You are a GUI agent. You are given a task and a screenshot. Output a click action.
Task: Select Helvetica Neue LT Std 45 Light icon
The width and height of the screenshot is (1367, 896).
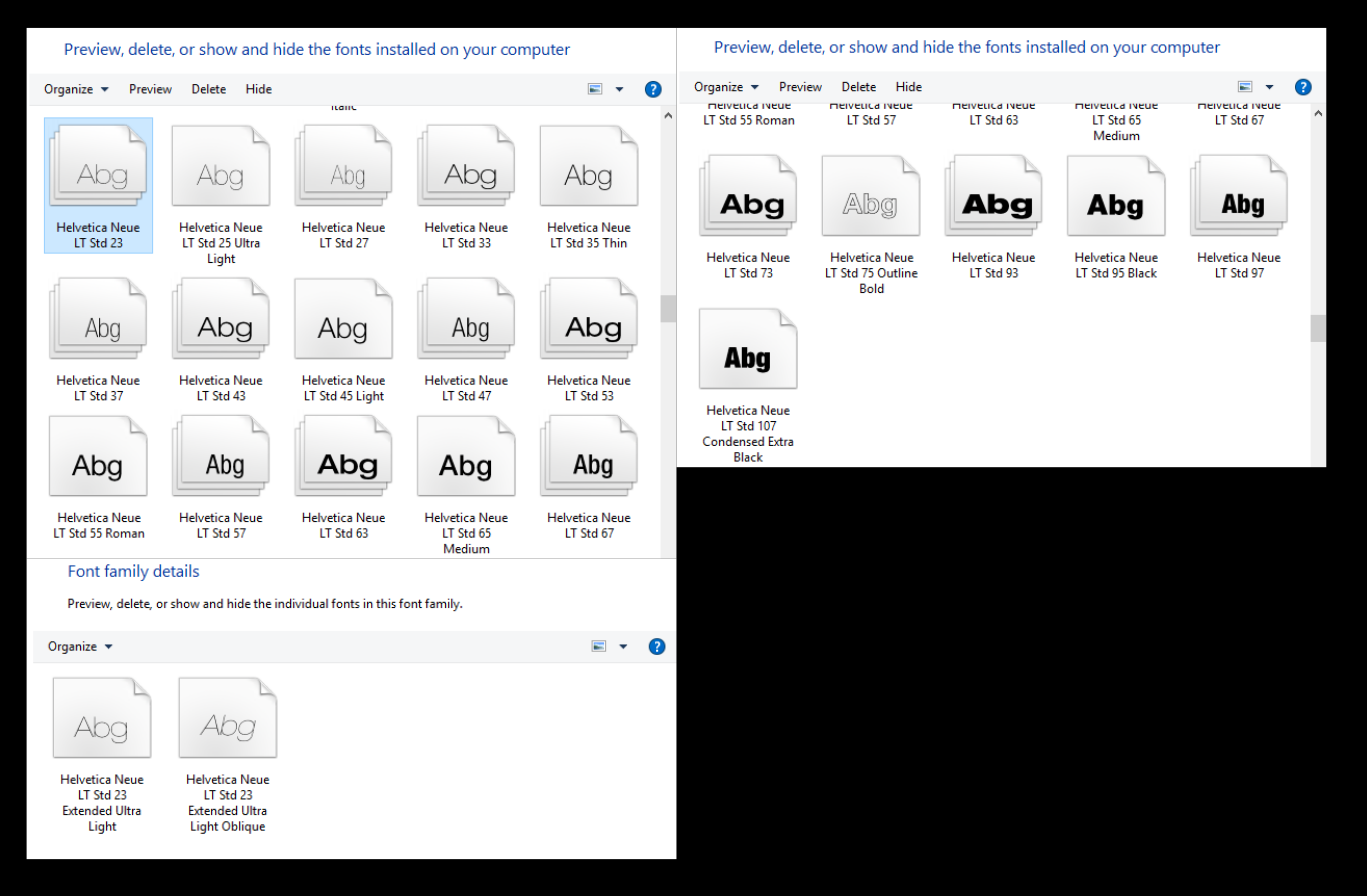pyautogui.click(x=343, y=318)
